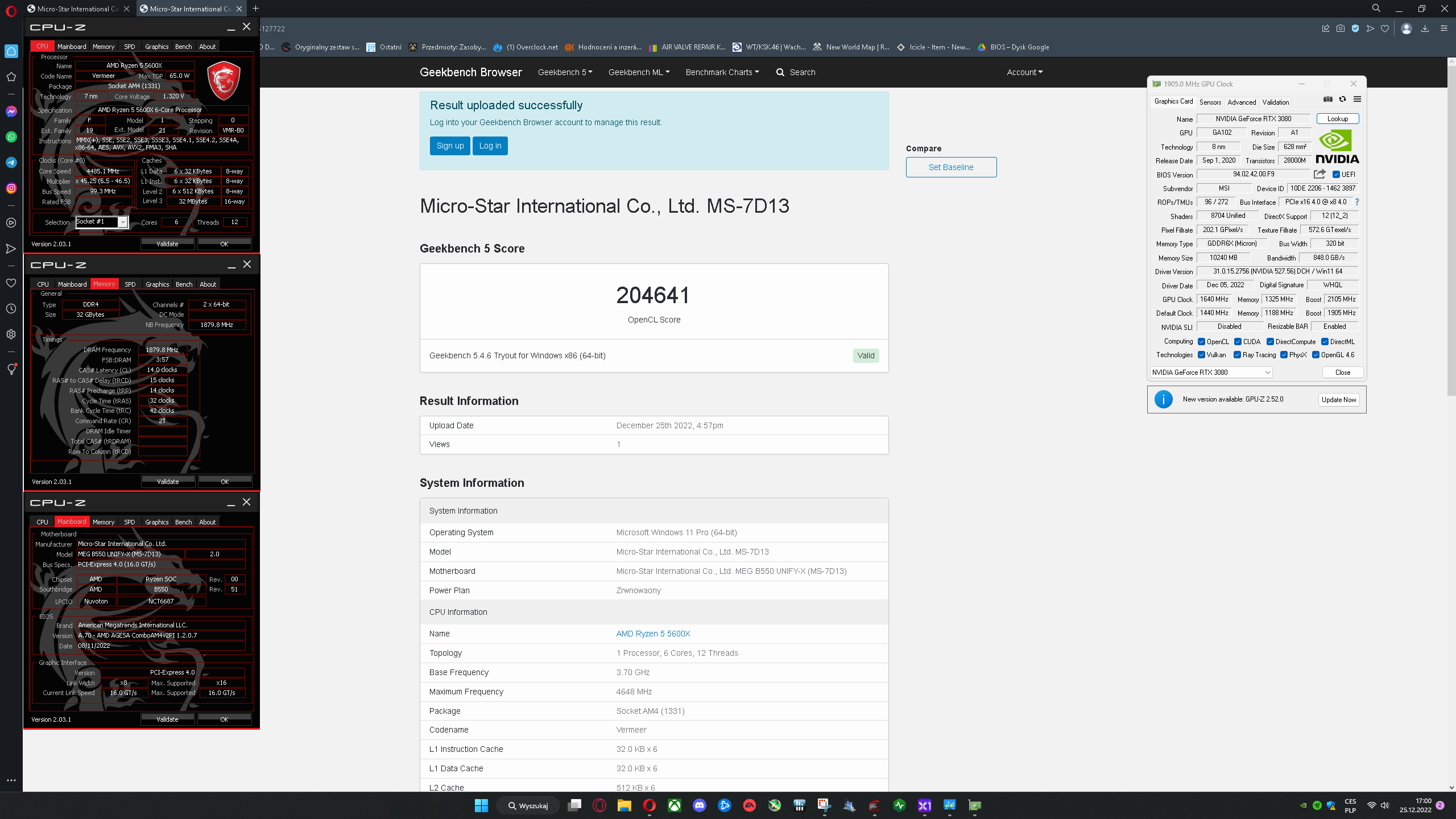Click the GPU-Z BIOS export share icon

(1319, 174)
